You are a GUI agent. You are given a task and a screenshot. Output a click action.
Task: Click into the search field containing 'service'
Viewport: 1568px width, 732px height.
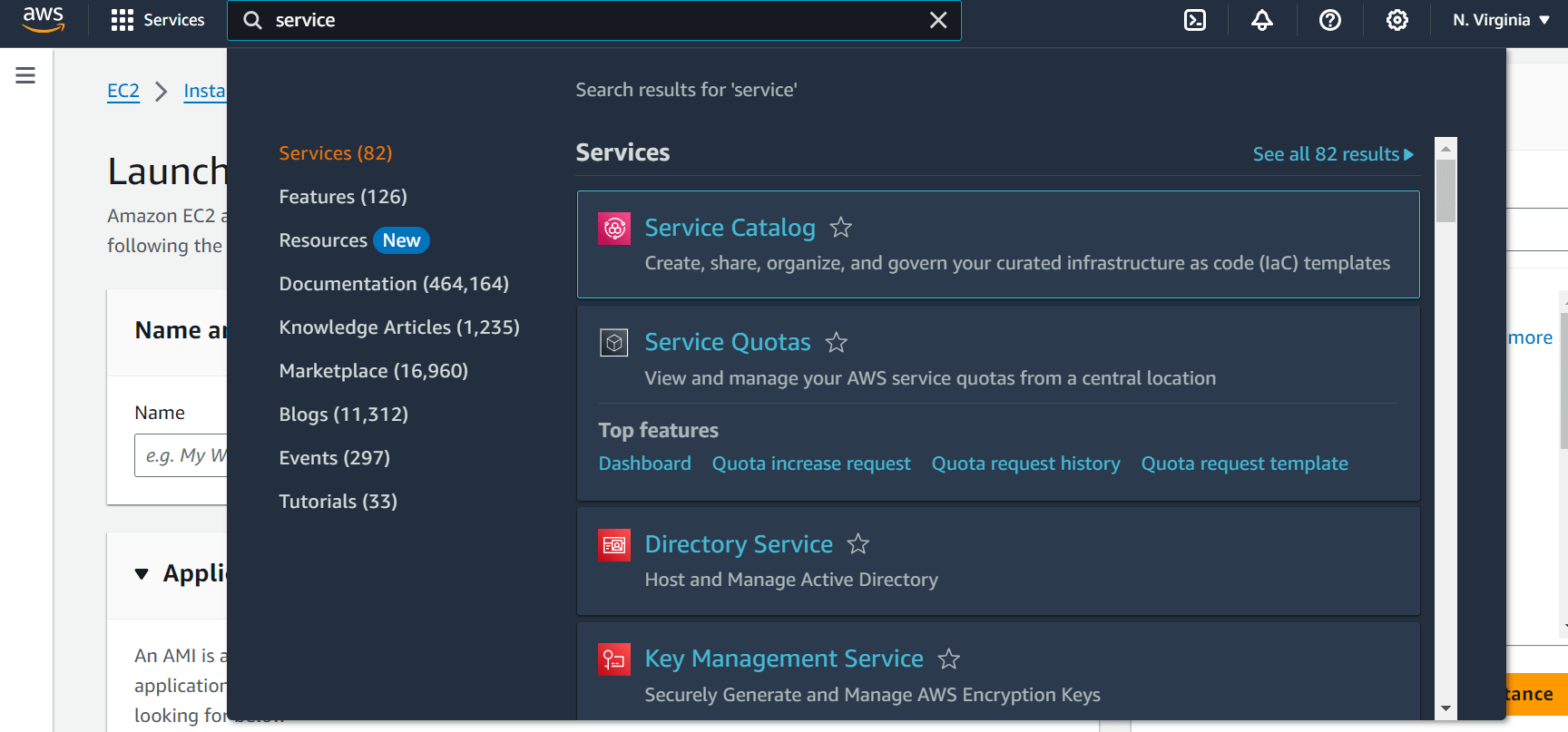[590, 20]
